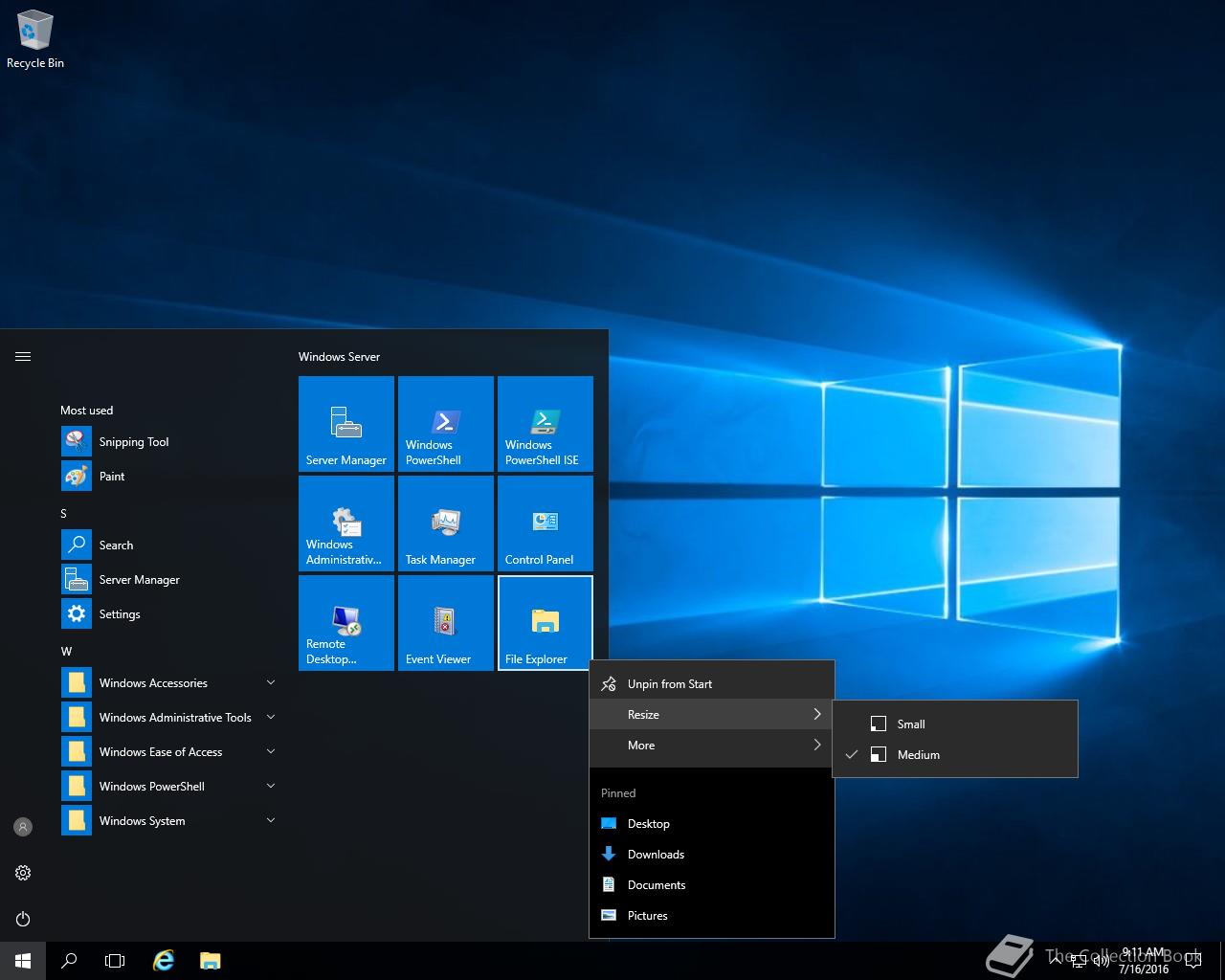Click the letter S section header

64,514
